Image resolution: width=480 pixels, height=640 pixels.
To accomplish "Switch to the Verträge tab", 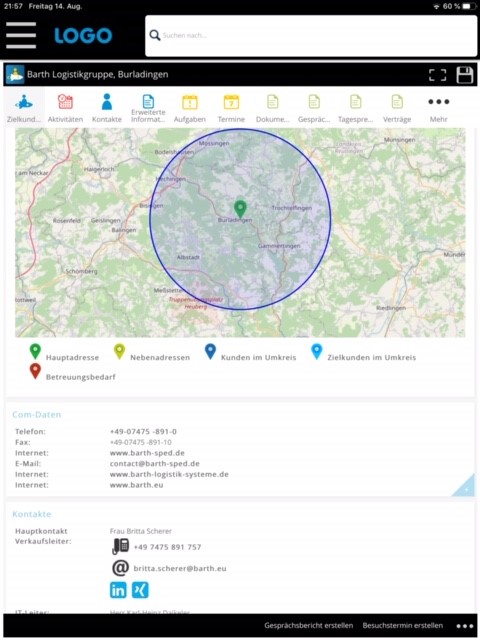I will (x=397, y=108).
